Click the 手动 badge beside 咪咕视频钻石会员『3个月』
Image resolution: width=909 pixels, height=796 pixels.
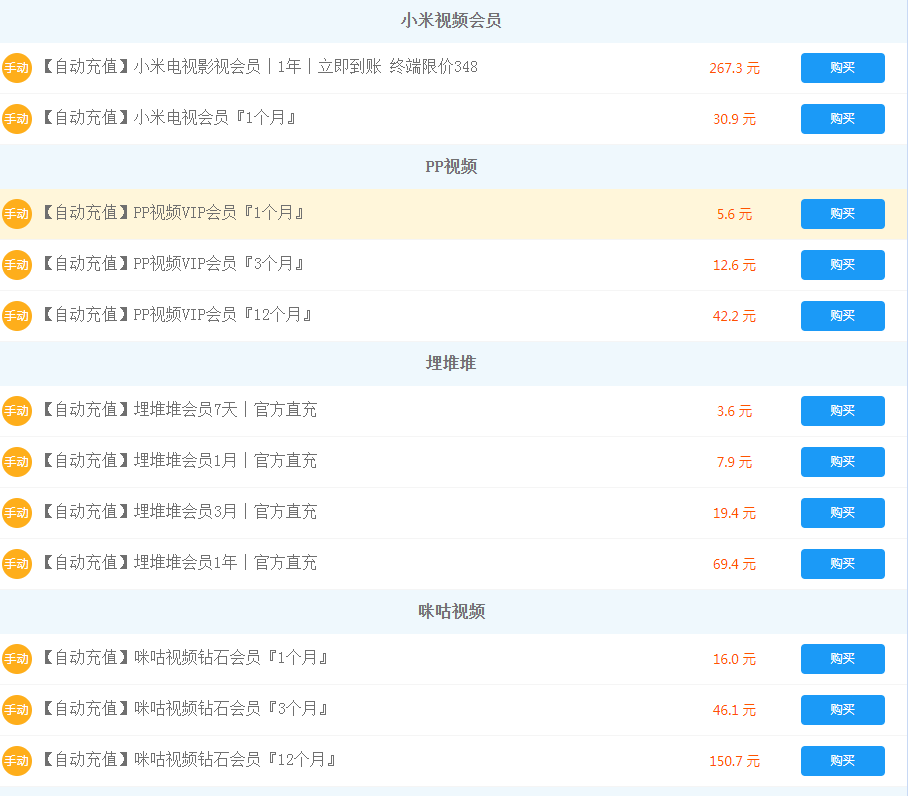click(16, 710)
